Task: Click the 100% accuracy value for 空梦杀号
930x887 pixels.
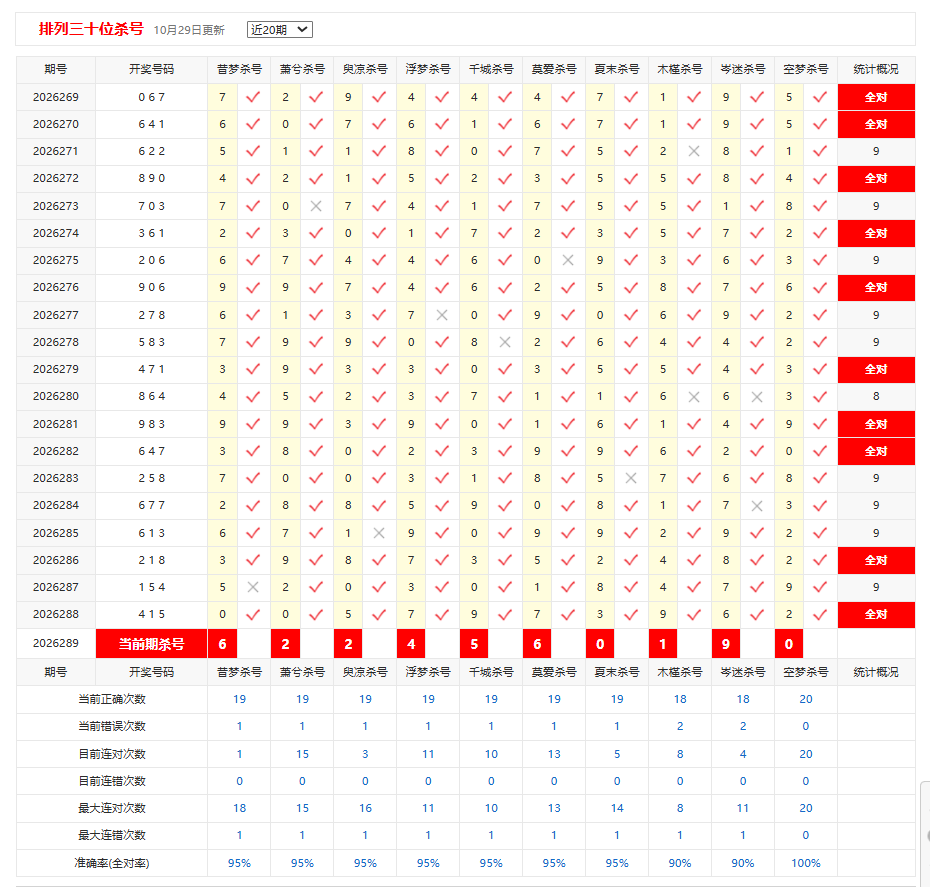Action: click(805, 863)
